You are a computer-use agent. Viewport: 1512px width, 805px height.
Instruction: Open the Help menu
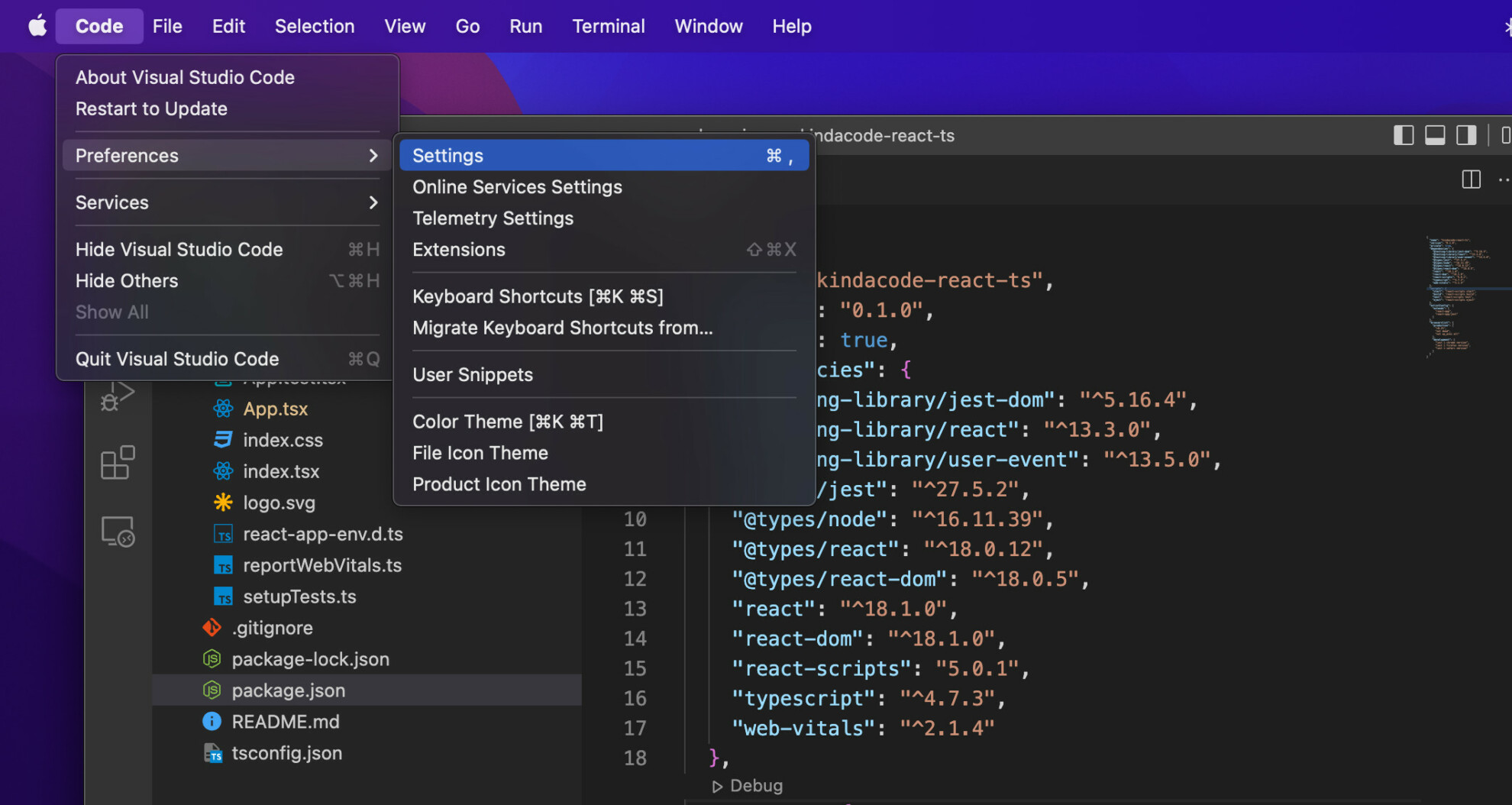792,26
